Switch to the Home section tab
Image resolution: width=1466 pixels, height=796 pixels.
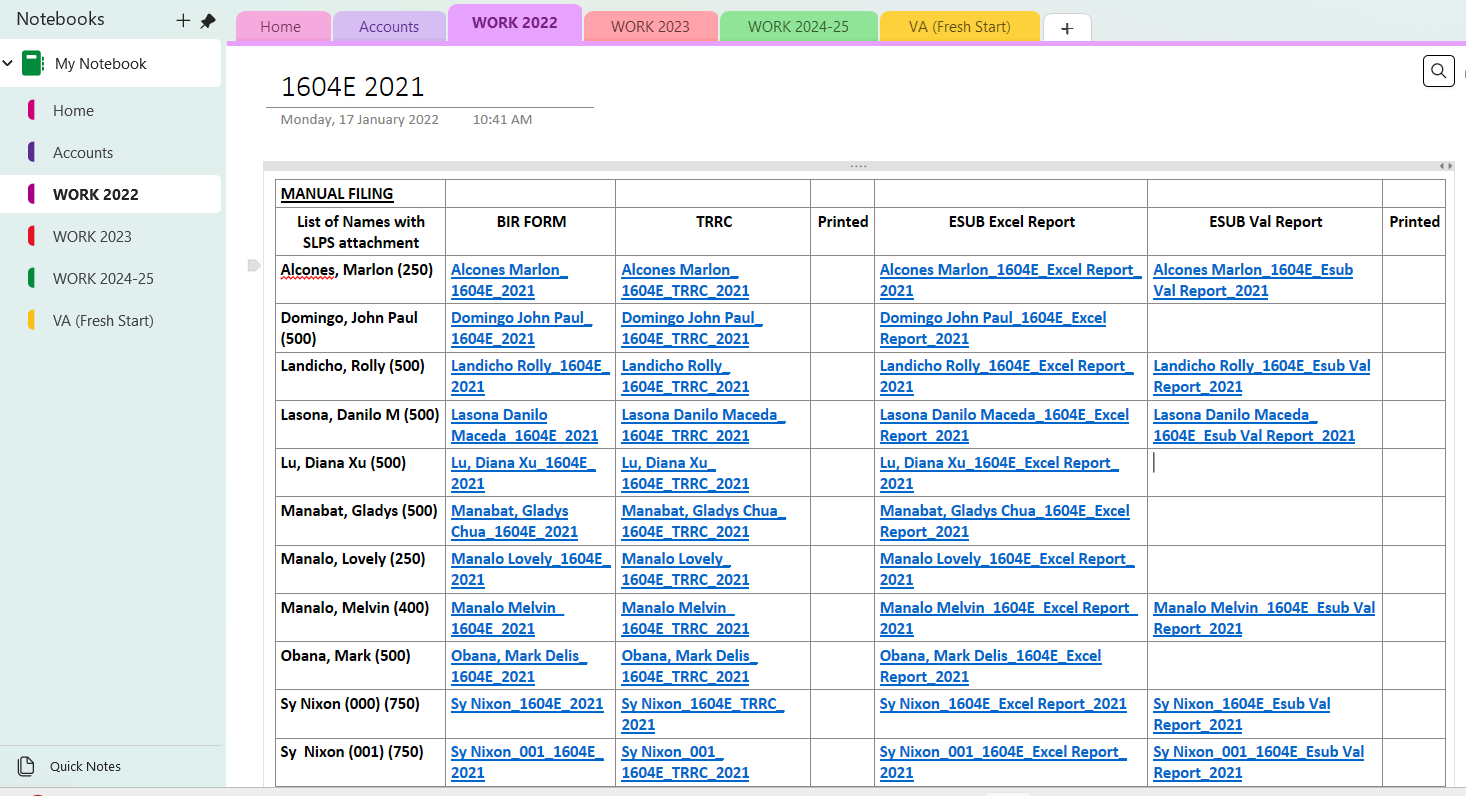280,27
